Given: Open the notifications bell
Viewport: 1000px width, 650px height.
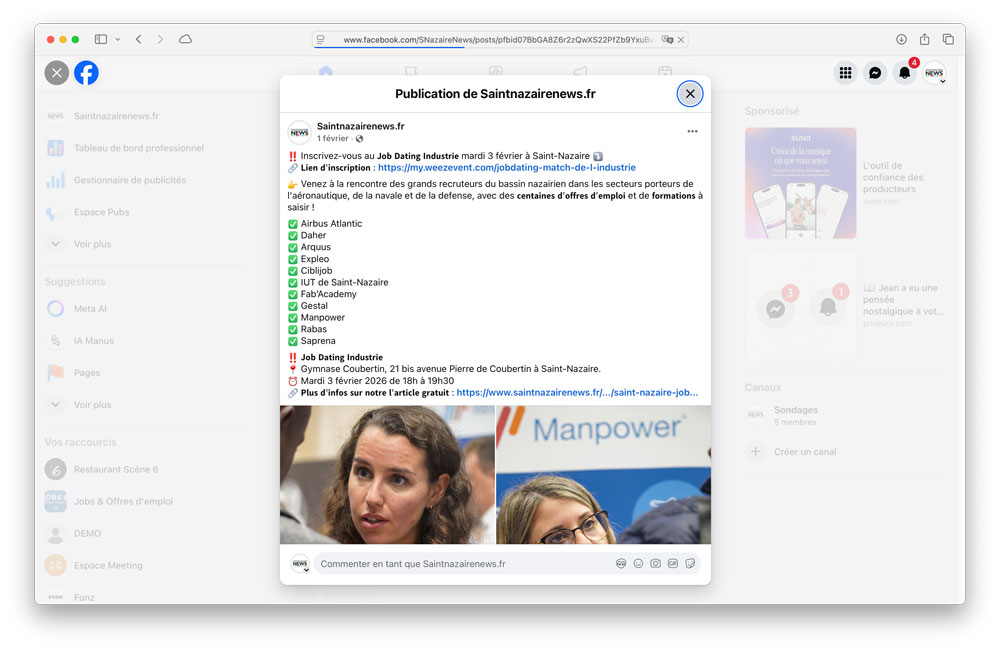Looking at the screenshot, I should 904,73.
